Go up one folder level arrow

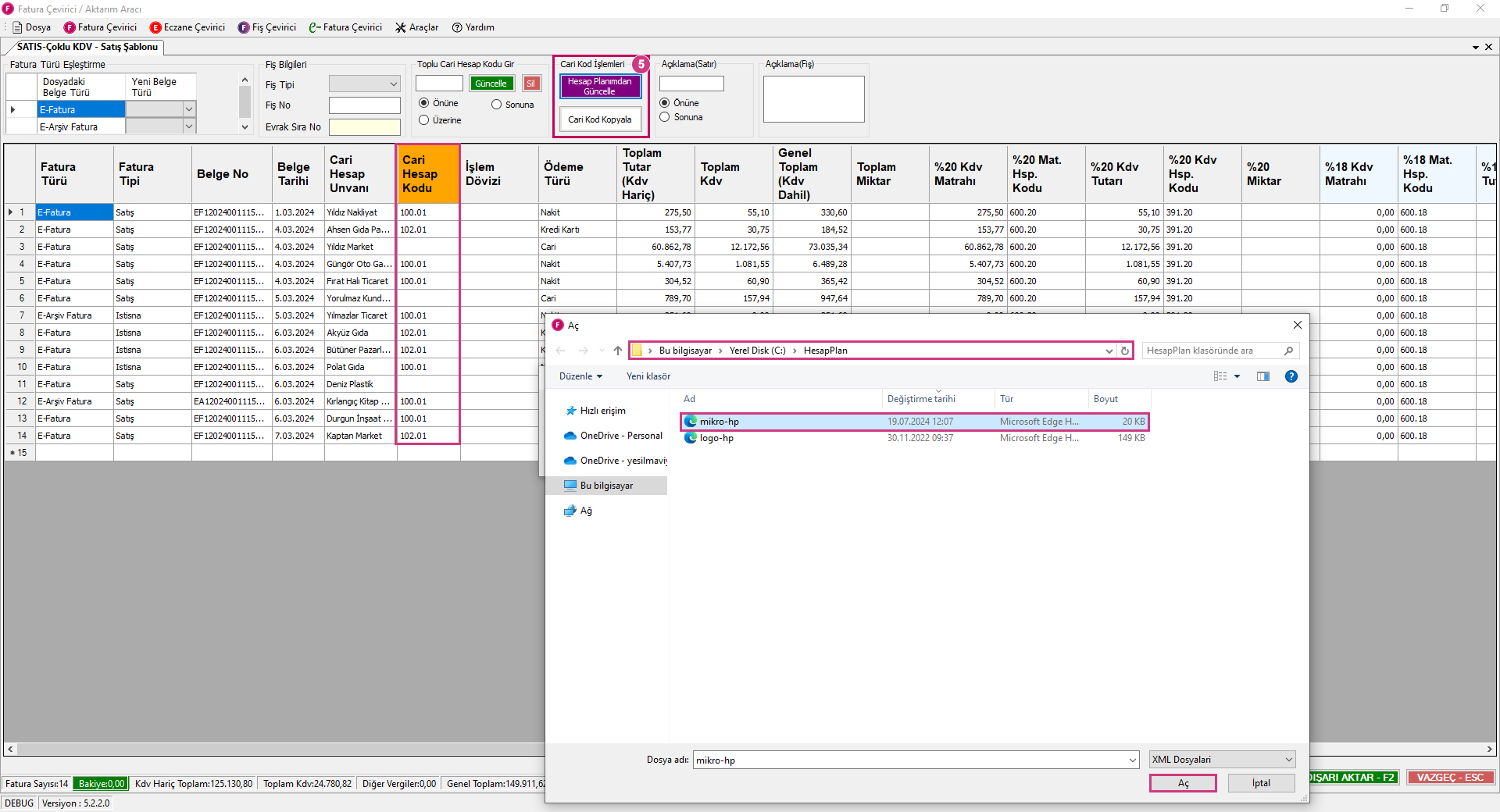(618, 351)
